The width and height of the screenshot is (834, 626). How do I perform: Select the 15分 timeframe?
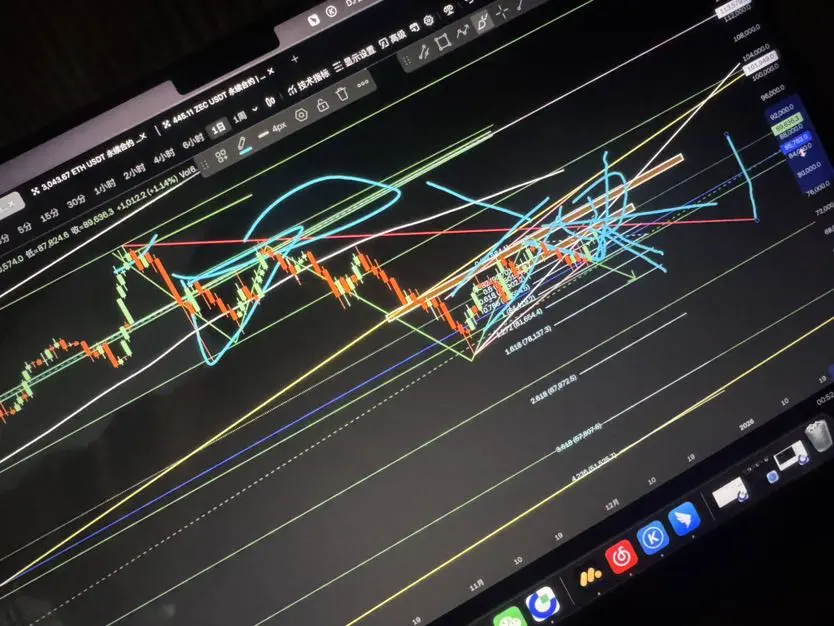pyautogui.click(x=49, y=215)
